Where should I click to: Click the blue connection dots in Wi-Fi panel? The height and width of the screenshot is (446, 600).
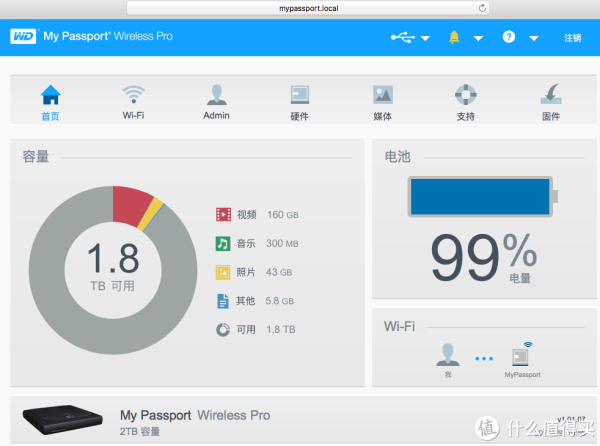484,359
